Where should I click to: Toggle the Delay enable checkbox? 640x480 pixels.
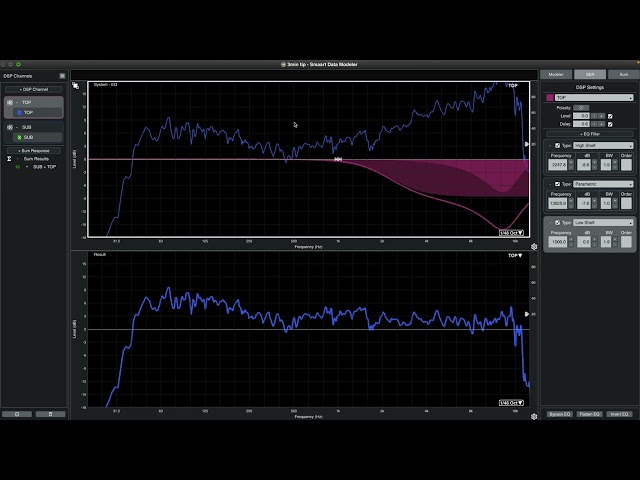(x=610, y=124)
